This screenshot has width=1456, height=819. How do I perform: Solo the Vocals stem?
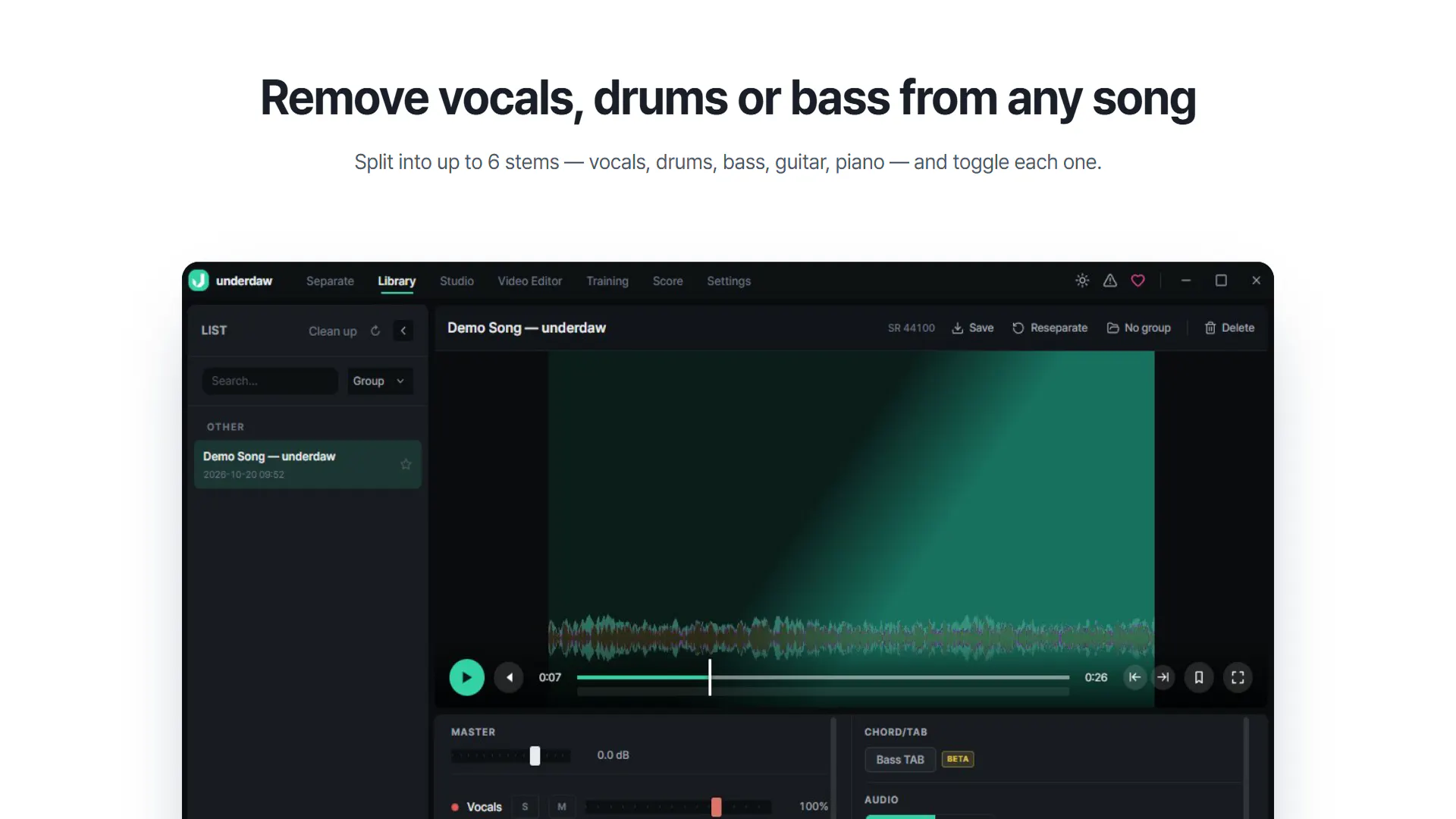[x=525, y=807]
